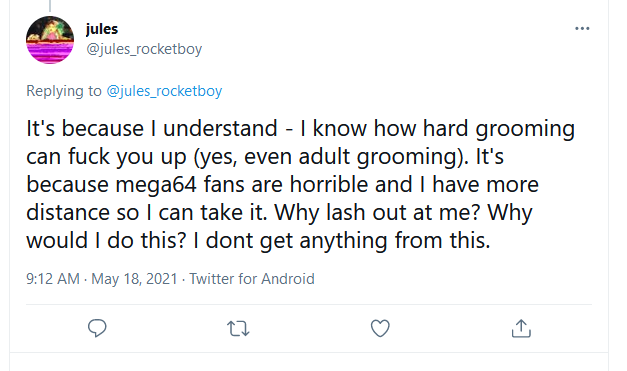Click the last sentence "I dont get anything from this."
This screenshot has width=627, height=371.
tap(341, 241)
